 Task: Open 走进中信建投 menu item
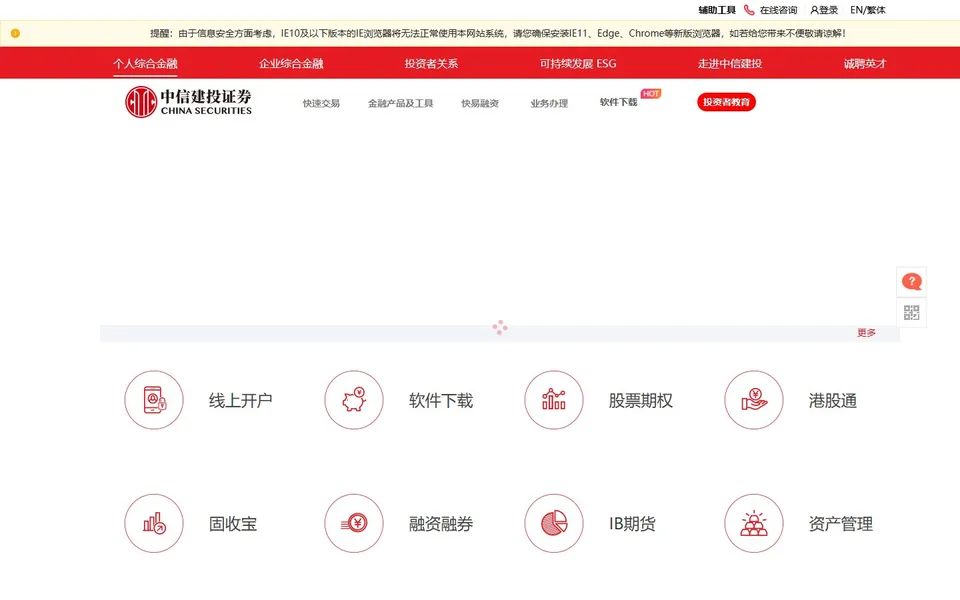pyautogui.click(x=730, y=63)
